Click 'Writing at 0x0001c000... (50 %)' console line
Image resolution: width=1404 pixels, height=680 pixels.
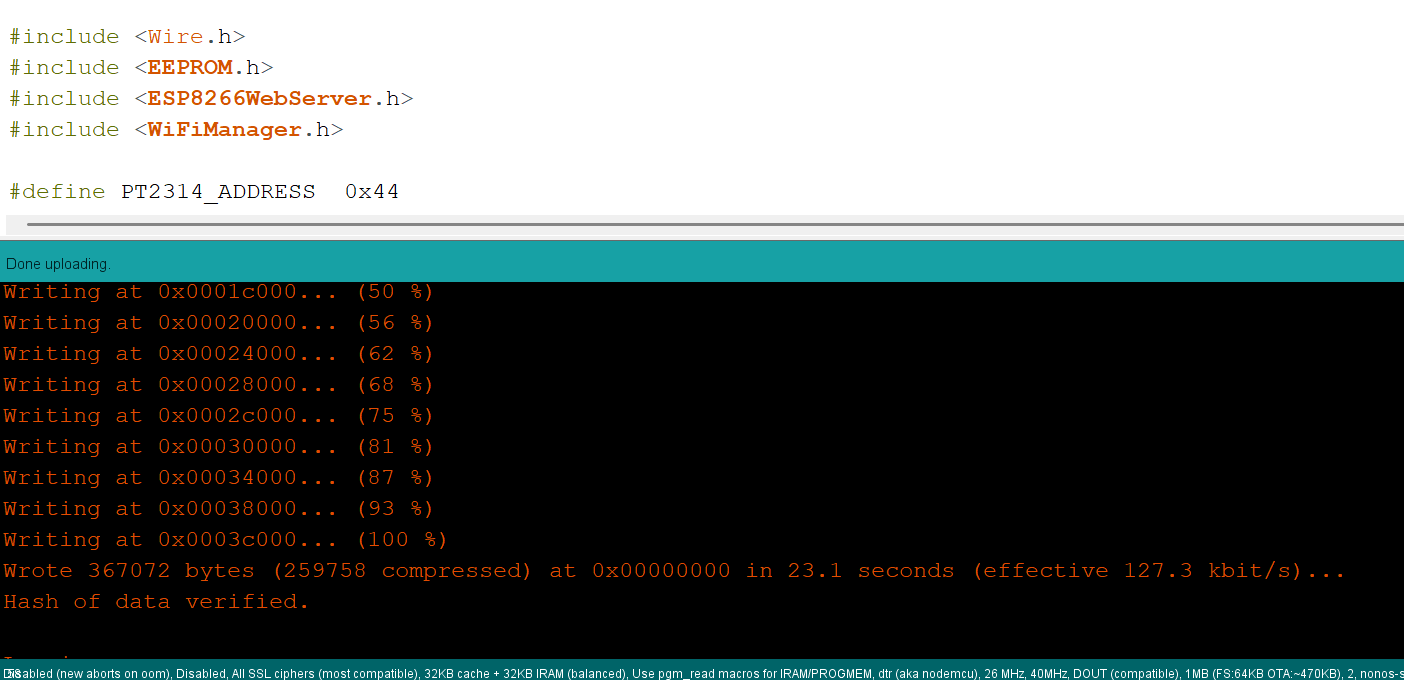point(218,292)
